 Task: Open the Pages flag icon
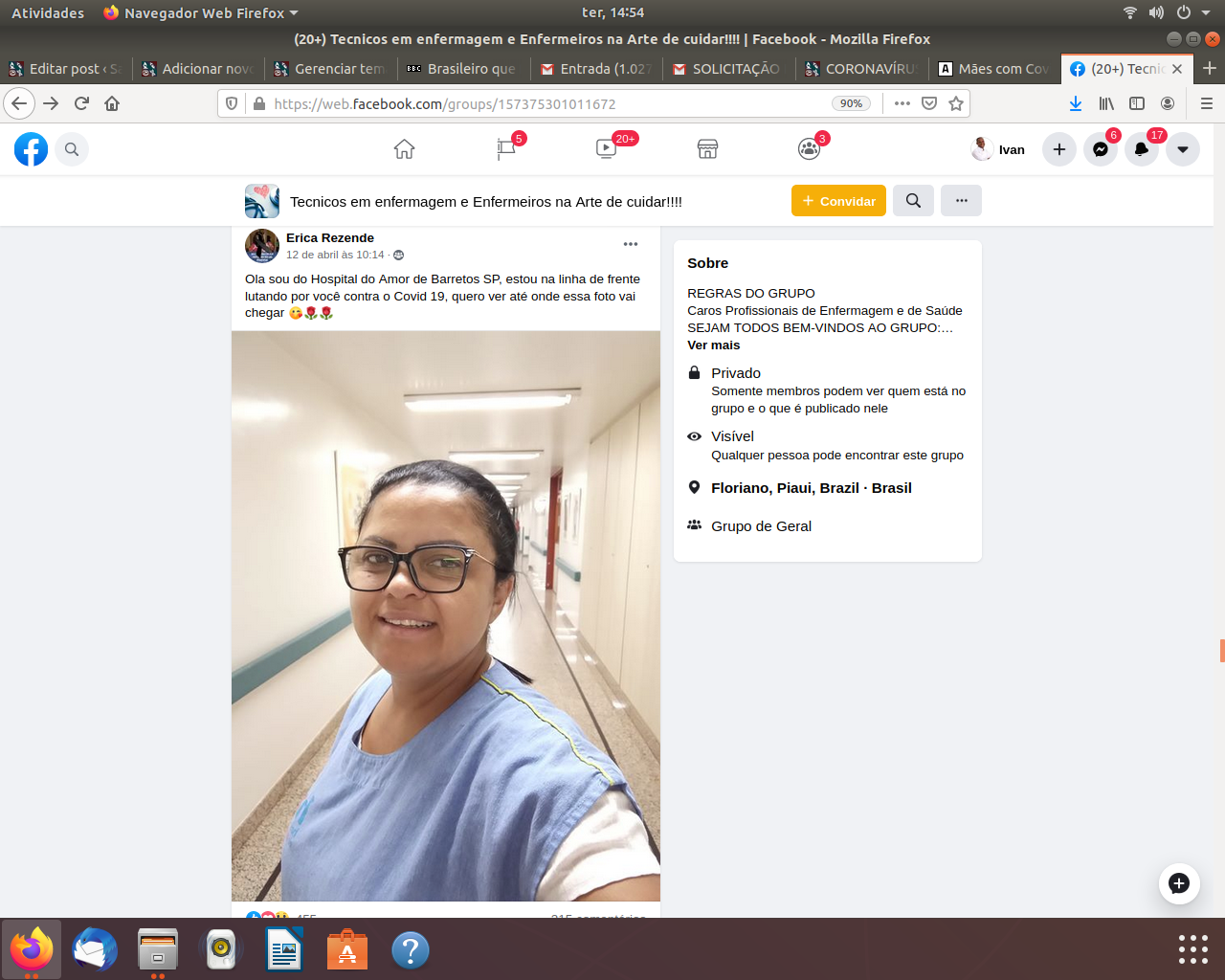[506, 149]
